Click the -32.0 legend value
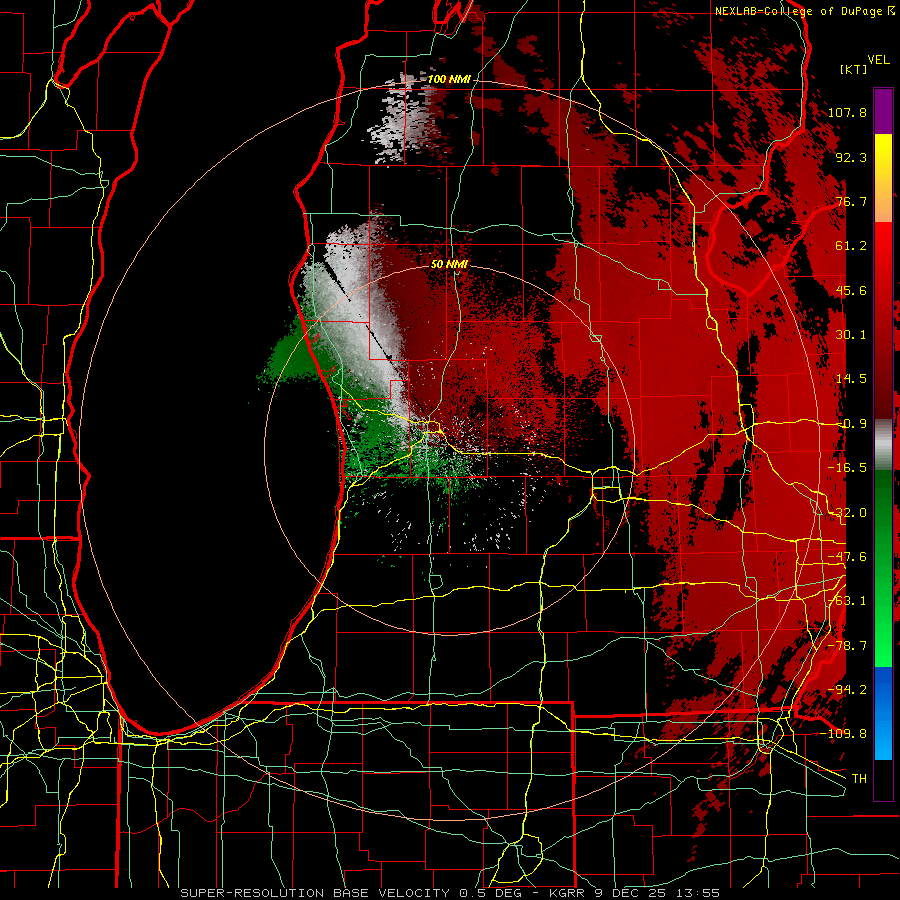Screen dimensions: 900x900 pyautogui.click(x=847, y=513)
